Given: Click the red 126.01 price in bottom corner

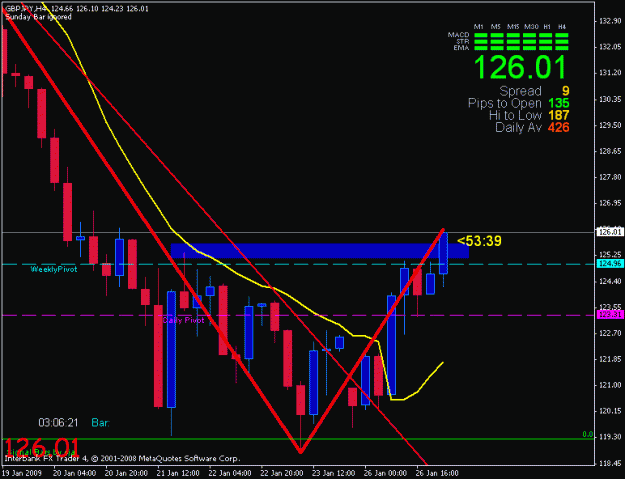Looking at the screenshot, I should pyautogui.click(x=42, y=448).
